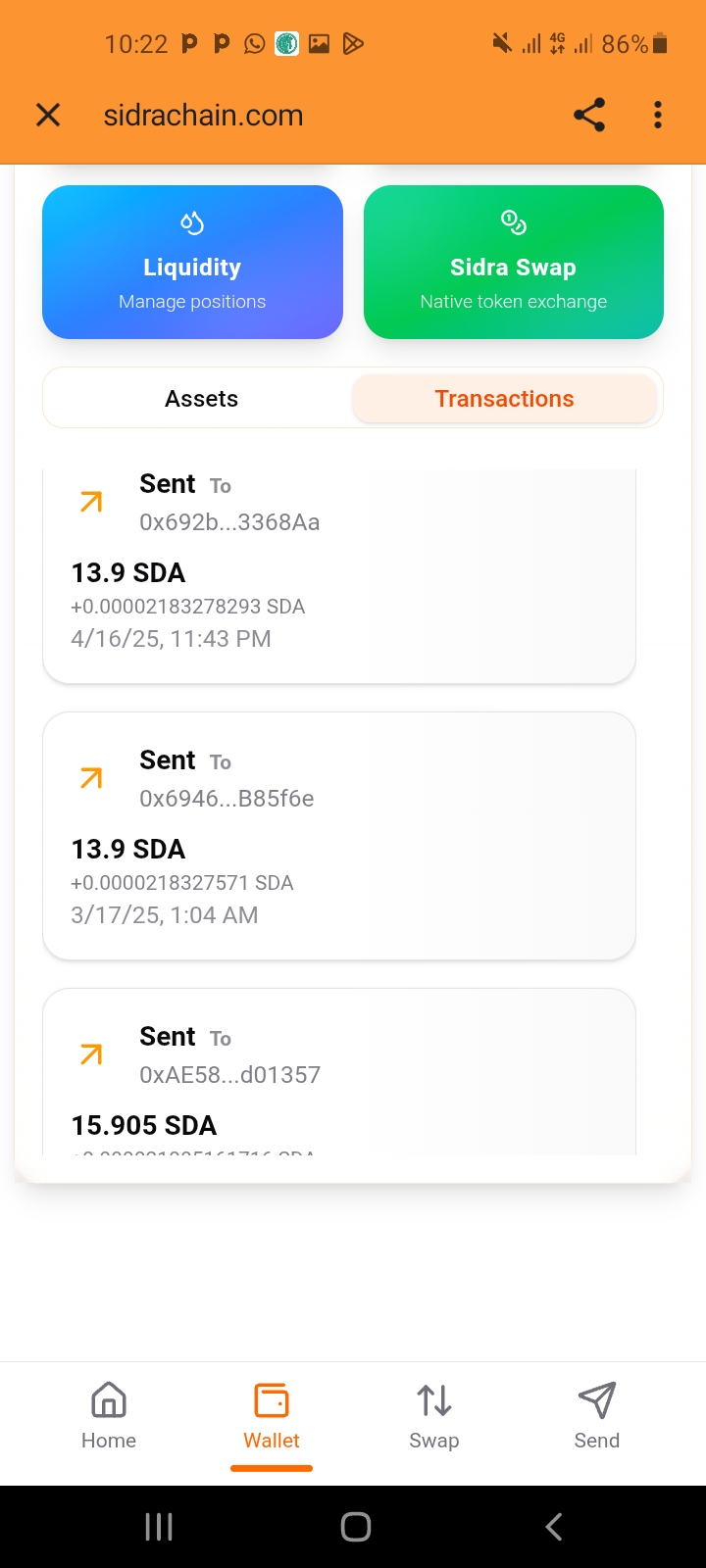Tap sent arrow icon for 0x6946 transaction
The image size is (706, 1568).
click(91, 779)
